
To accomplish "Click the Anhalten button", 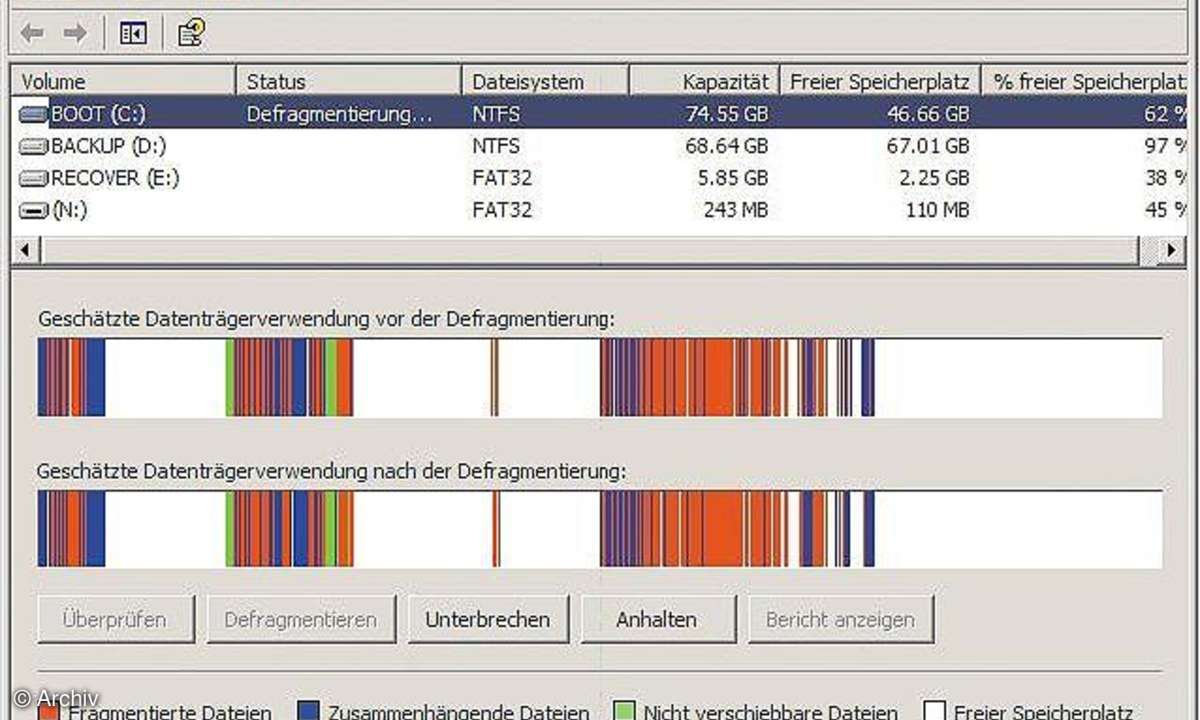I will pos(658,619).
